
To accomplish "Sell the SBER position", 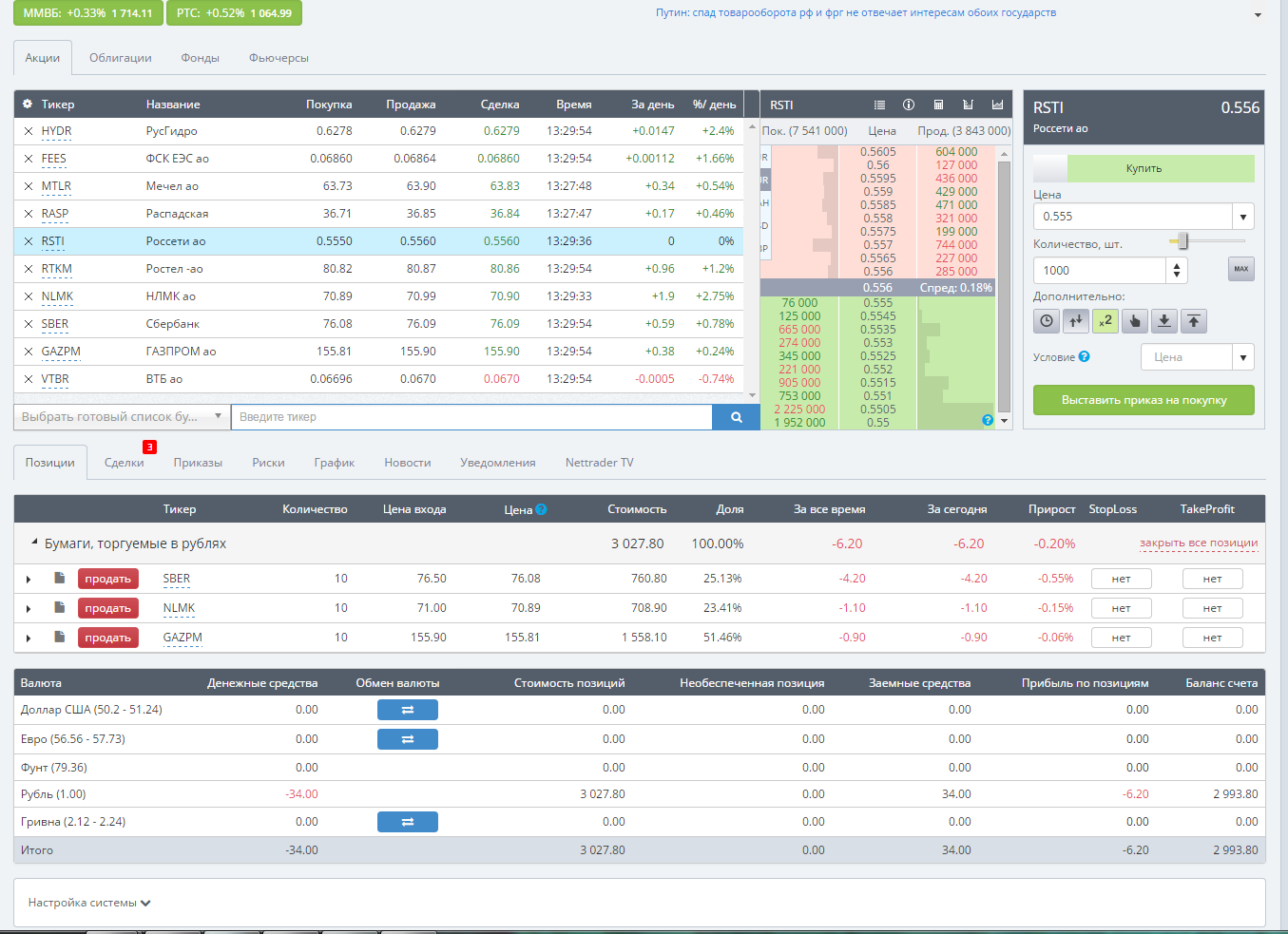I will [108, 579].
